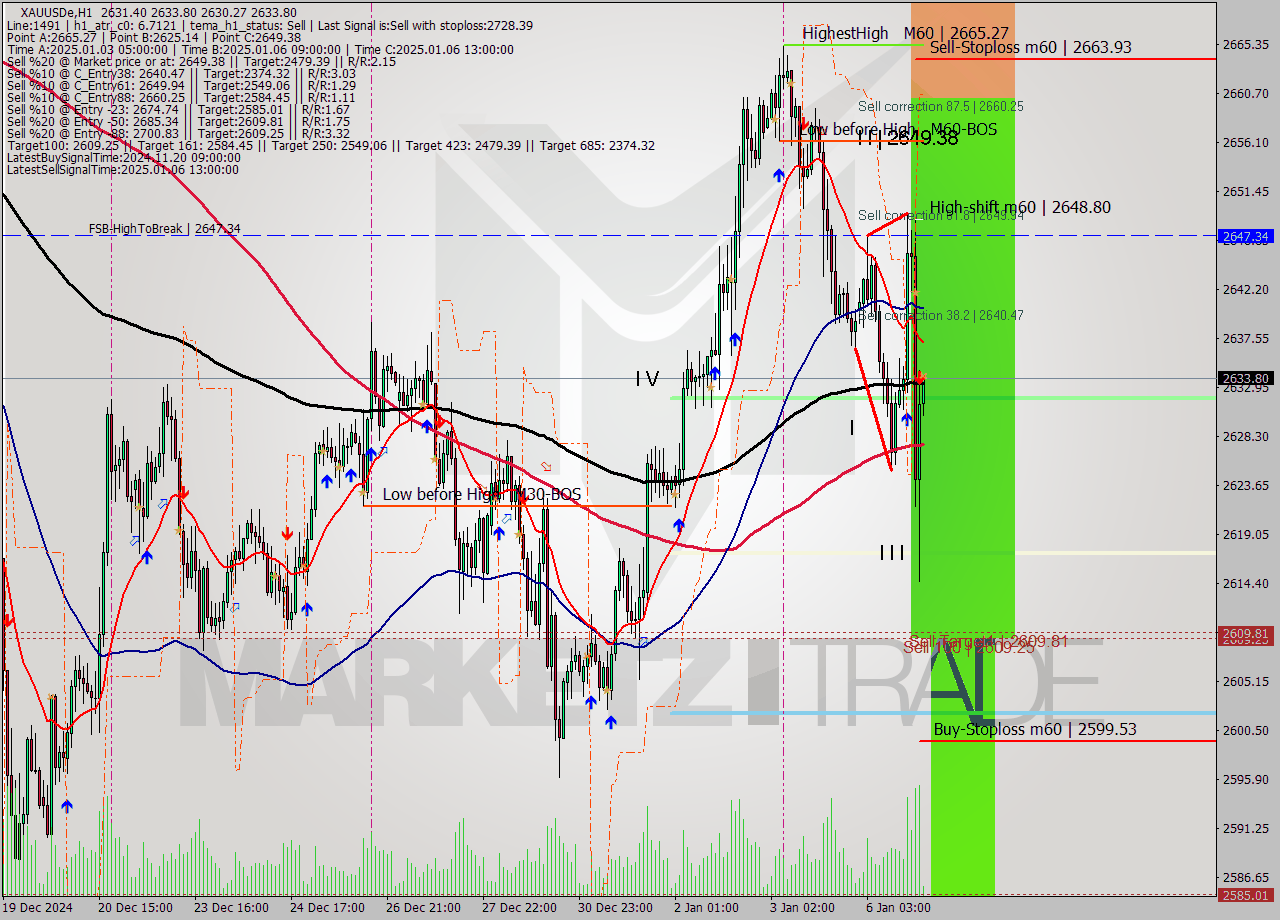This screenshot has height=920, width=1280.
Task: Click the 6 Jan 03:00 time label
Action: pos(899,908)
